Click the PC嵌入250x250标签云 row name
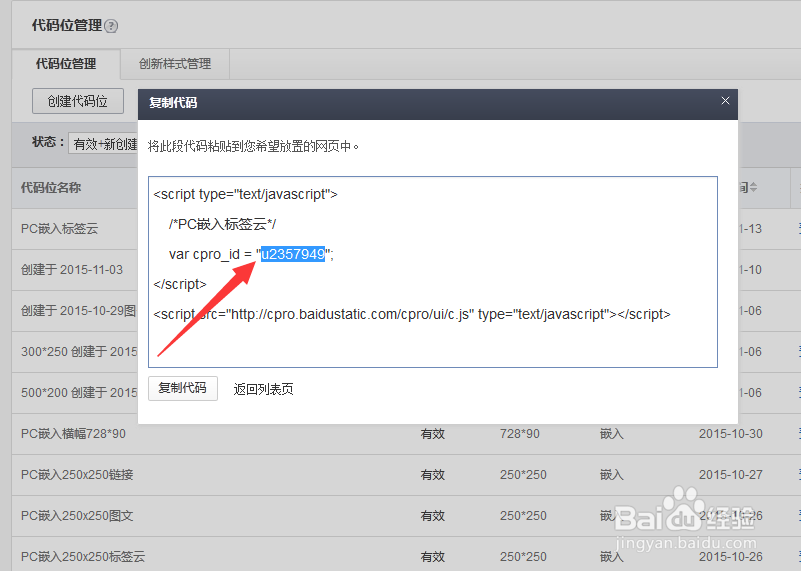The width and height of the screenshot is (801, 571). [83, 556]
